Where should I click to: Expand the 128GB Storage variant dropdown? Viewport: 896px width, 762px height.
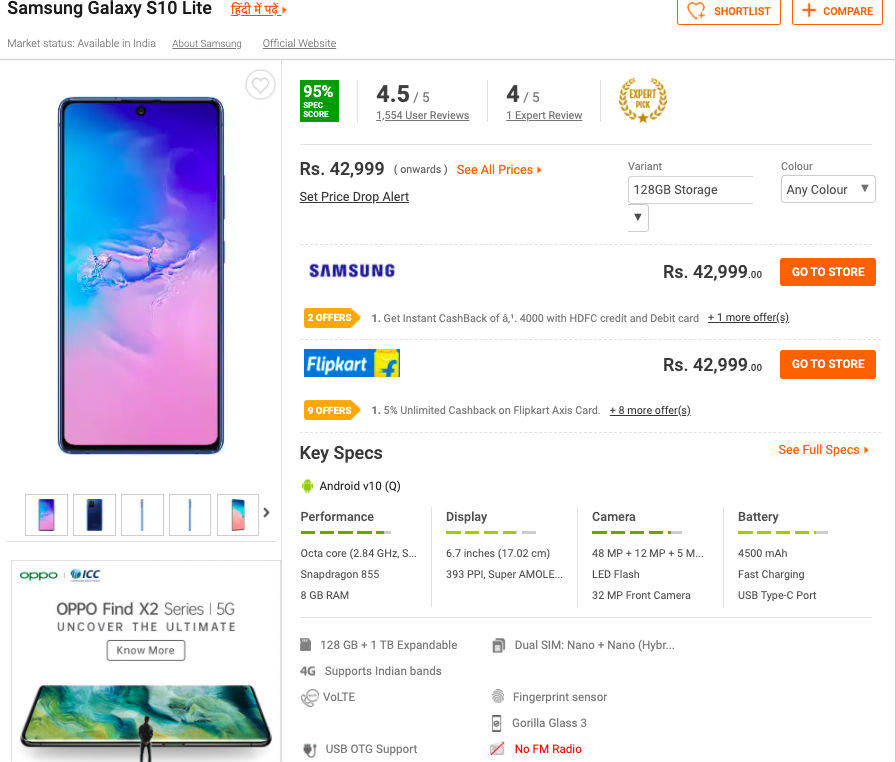[638, 217]
